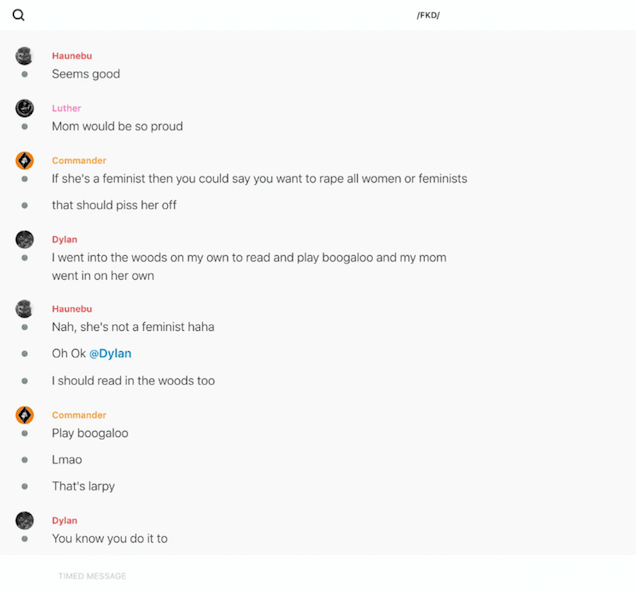Focus the Timed Message input field
Viewport: 636px width, 592px height.
point(300,576)
